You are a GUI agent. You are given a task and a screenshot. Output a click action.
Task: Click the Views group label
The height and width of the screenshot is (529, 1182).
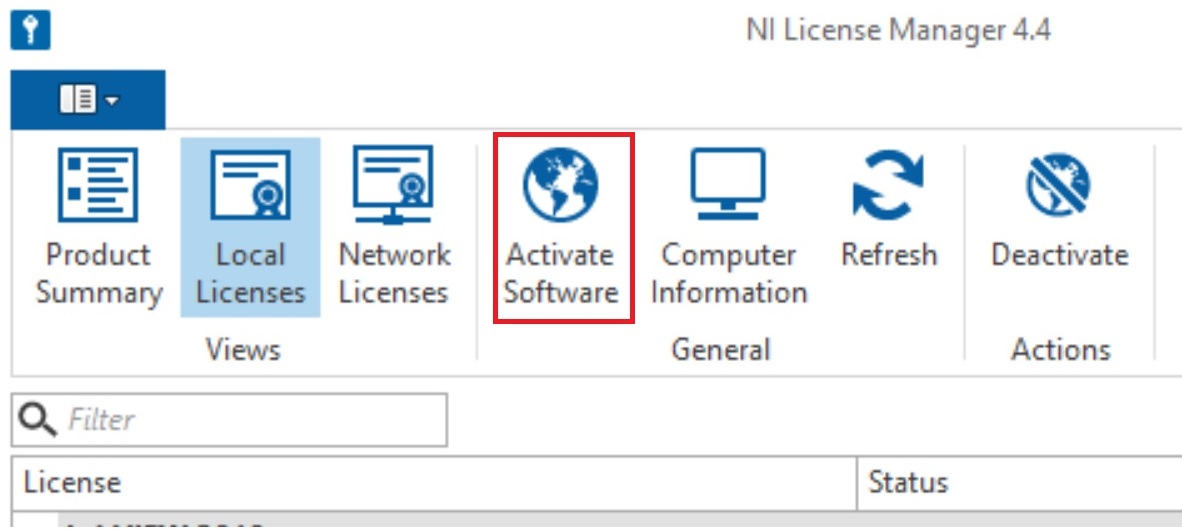[x=243, y=350]
